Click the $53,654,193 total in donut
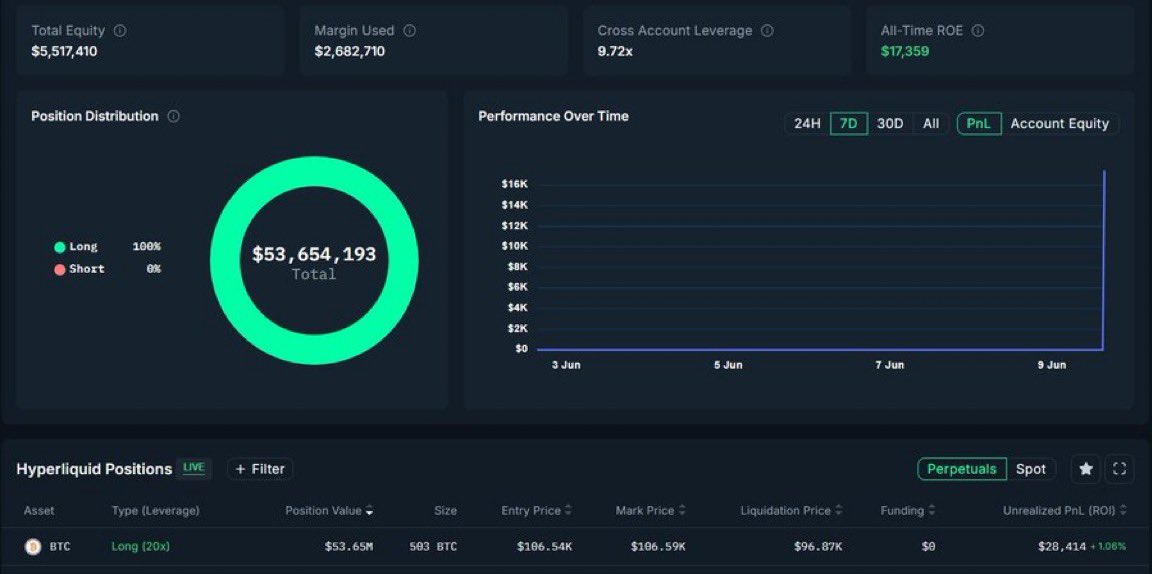This screenshot has width=1152, height=574. tap(314, 254)
